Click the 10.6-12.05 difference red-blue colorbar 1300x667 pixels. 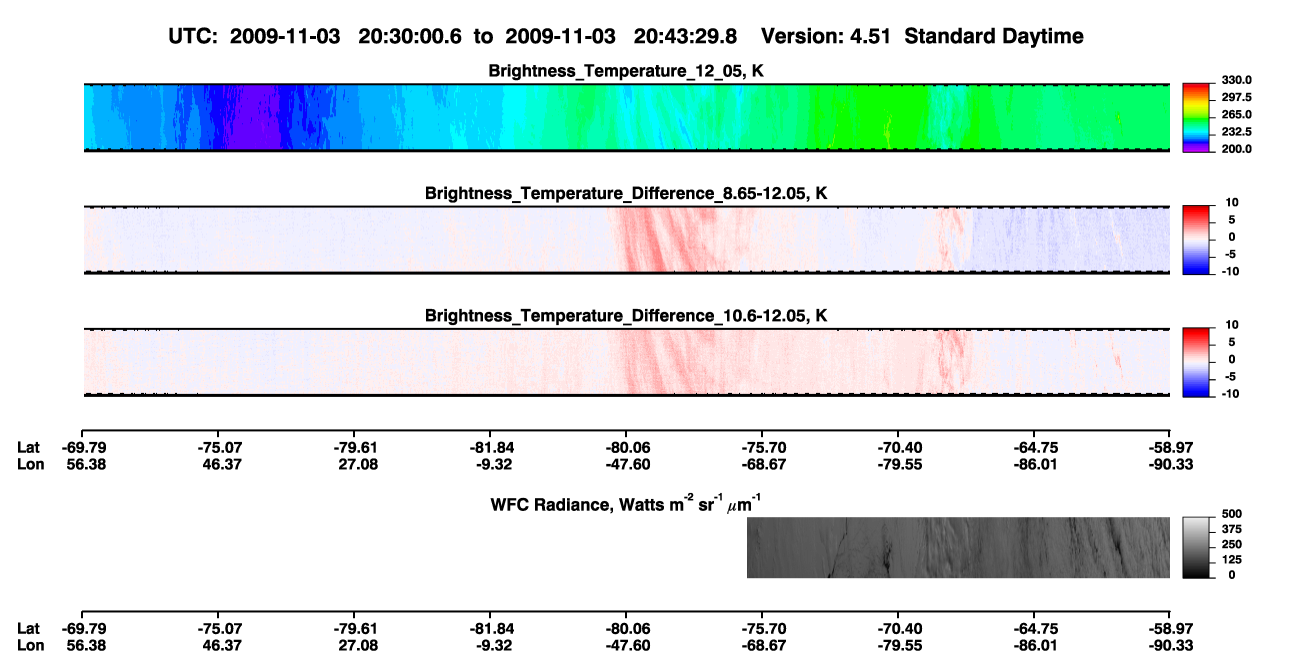(x=1196, y=362)
